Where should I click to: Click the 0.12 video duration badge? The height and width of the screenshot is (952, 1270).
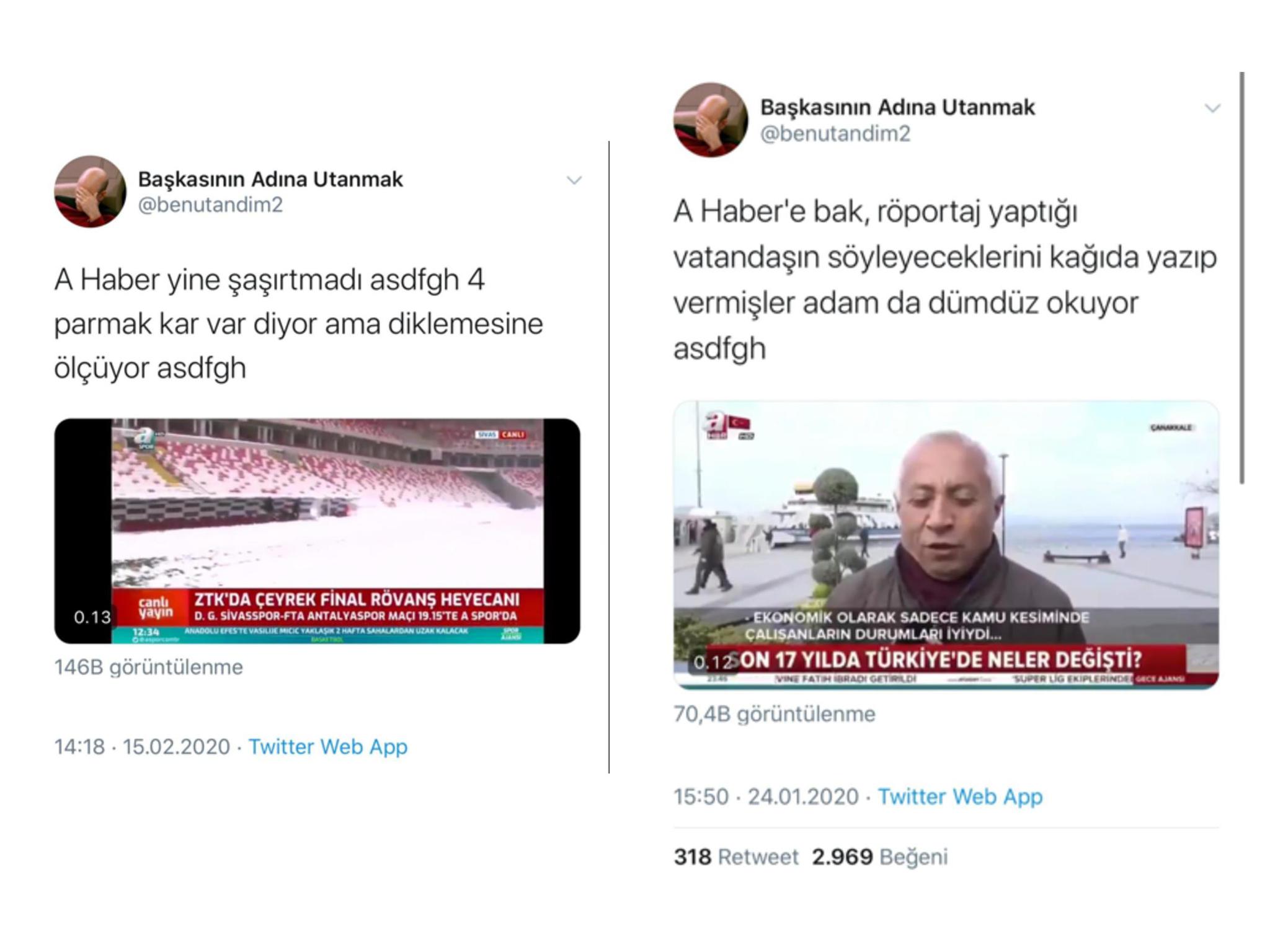(x=713, y=662)
